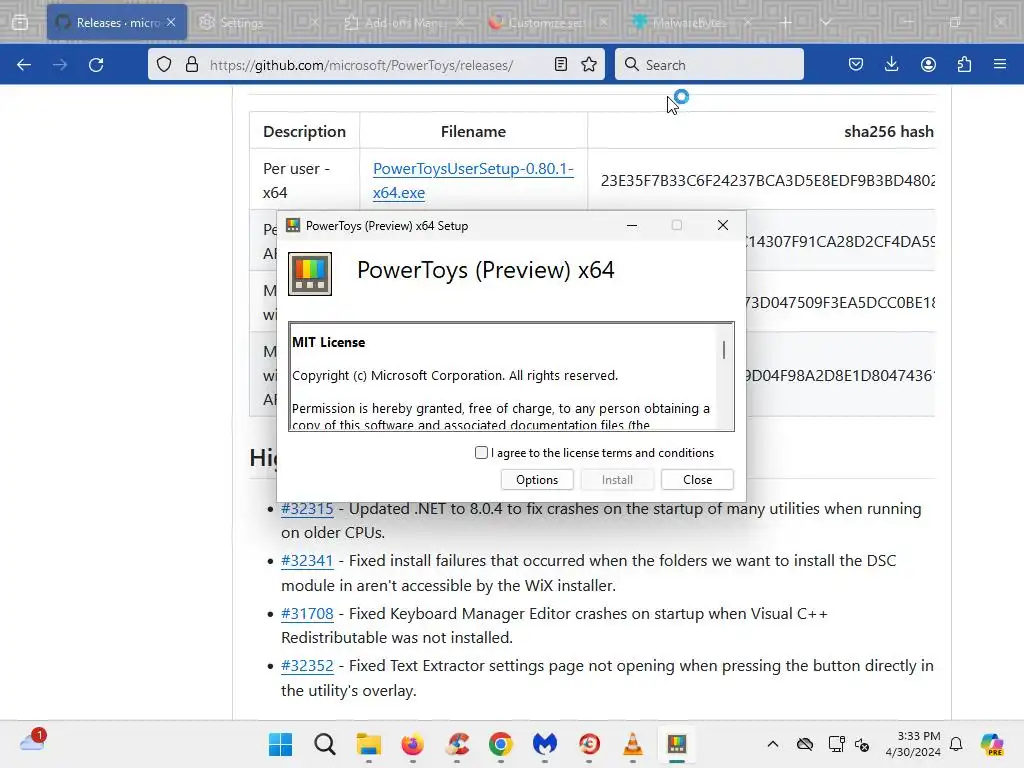Click the Close button in the PowerToys Setup dialog
The height and width of the screenshot is (768, 1024).
(x=697, y=479)
